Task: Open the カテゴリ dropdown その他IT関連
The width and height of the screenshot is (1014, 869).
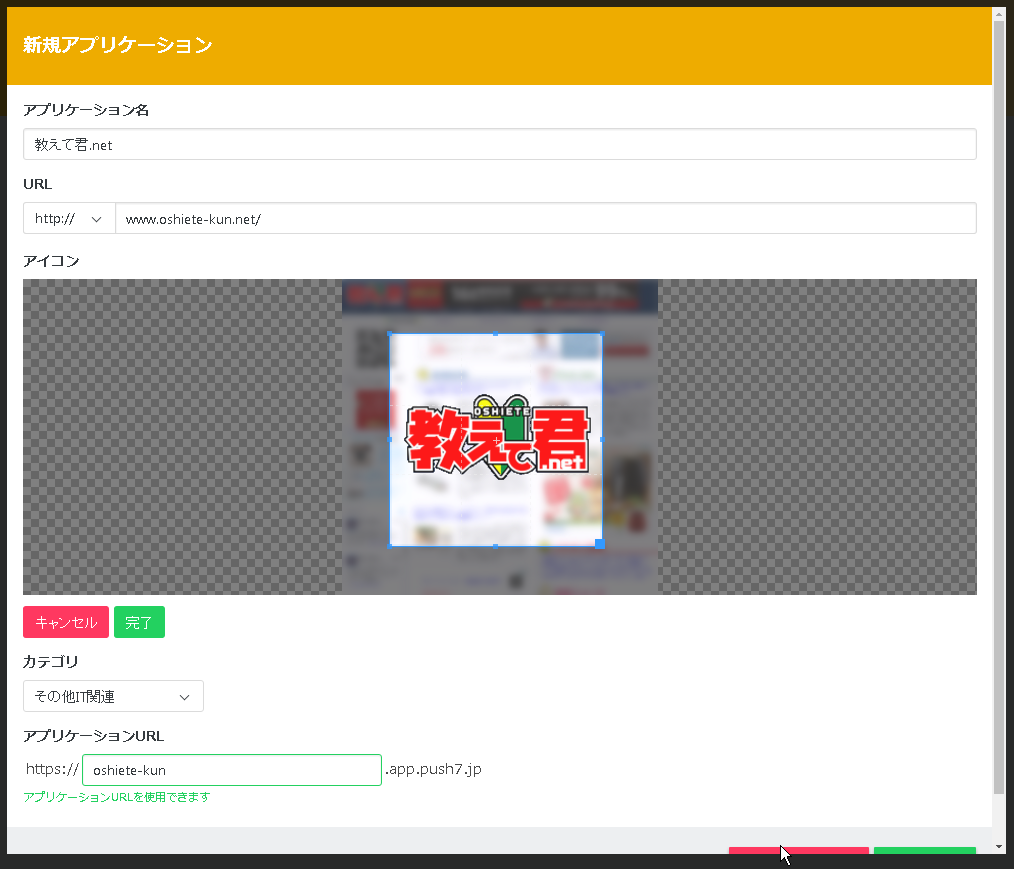Action: pyautogui.click(x=113, y=696)
